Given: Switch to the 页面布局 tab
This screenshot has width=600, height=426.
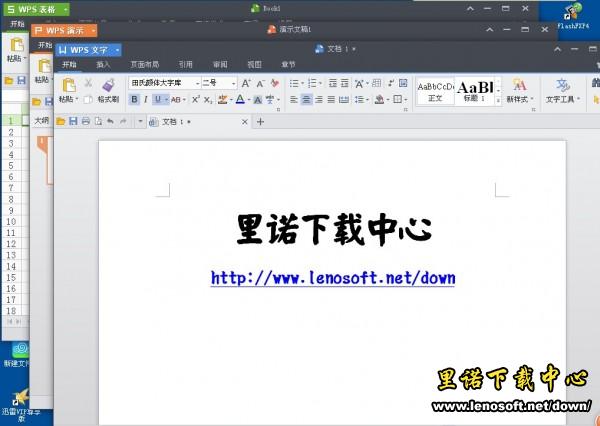Looking at the screenshot, I should click(x=145, y=65).
